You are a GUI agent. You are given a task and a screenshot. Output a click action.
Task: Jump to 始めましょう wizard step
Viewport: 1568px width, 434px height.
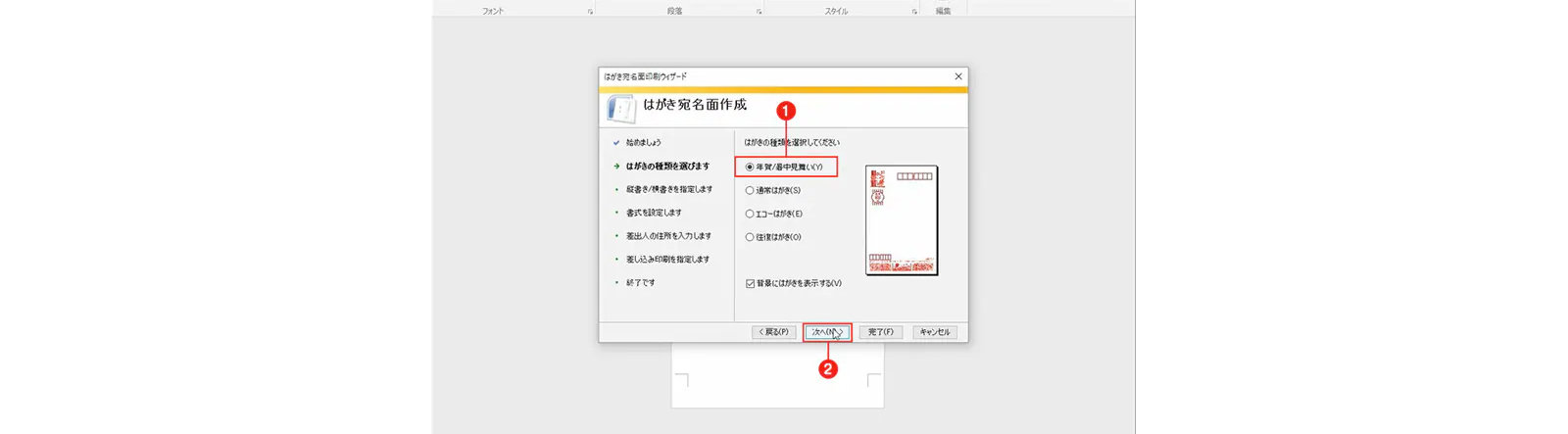(x=644, y=143)
